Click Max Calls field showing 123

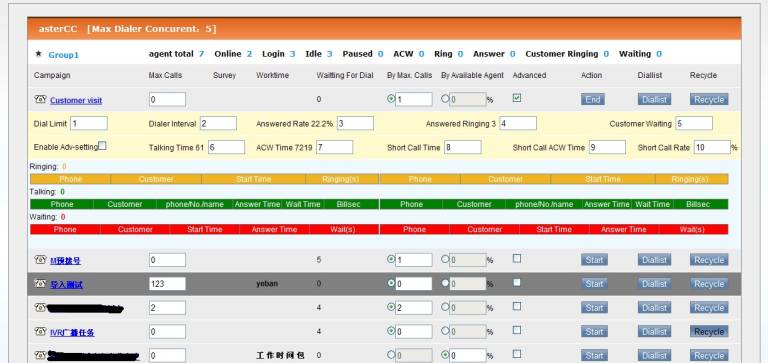(168, 284)
